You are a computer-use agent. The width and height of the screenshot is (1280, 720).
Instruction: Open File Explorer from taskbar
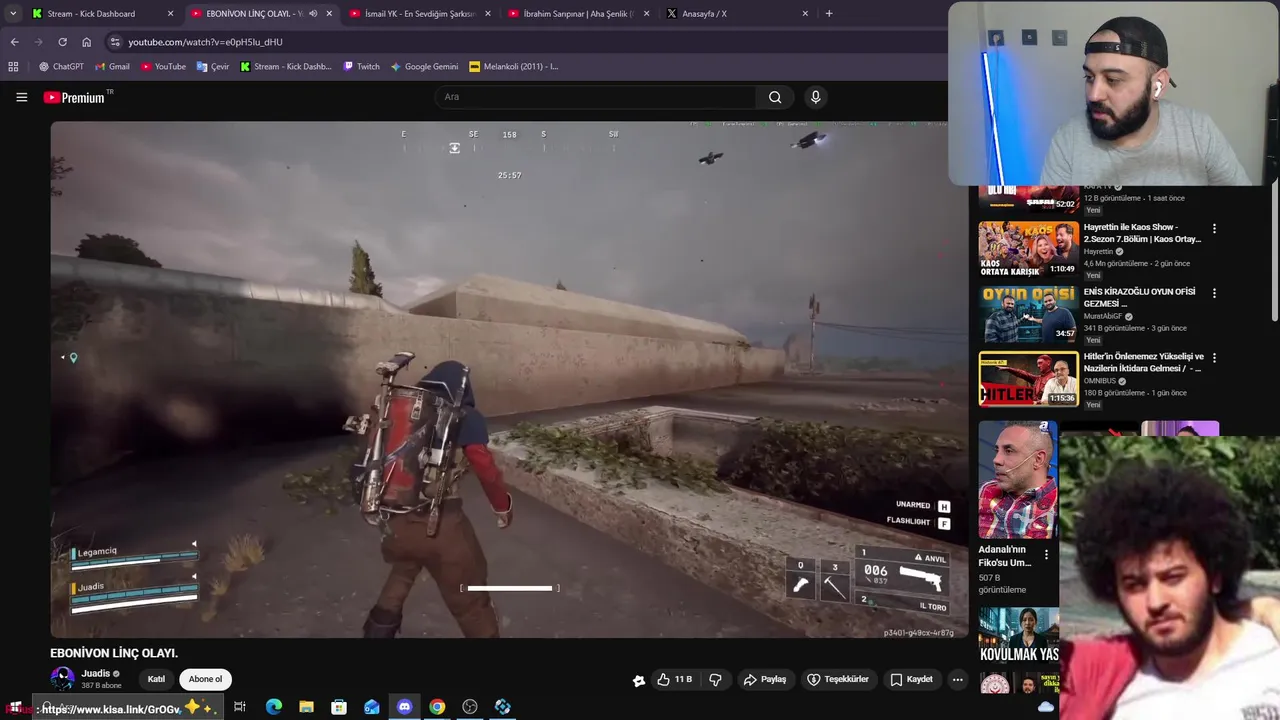(x=307, y=707)
